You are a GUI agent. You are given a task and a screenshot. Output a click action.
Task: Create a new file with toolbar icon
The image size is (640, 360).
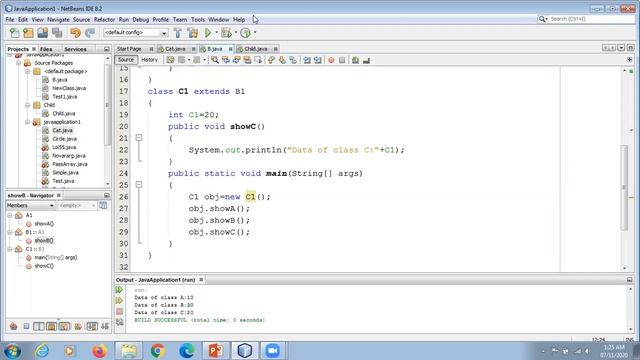[14, 33]
